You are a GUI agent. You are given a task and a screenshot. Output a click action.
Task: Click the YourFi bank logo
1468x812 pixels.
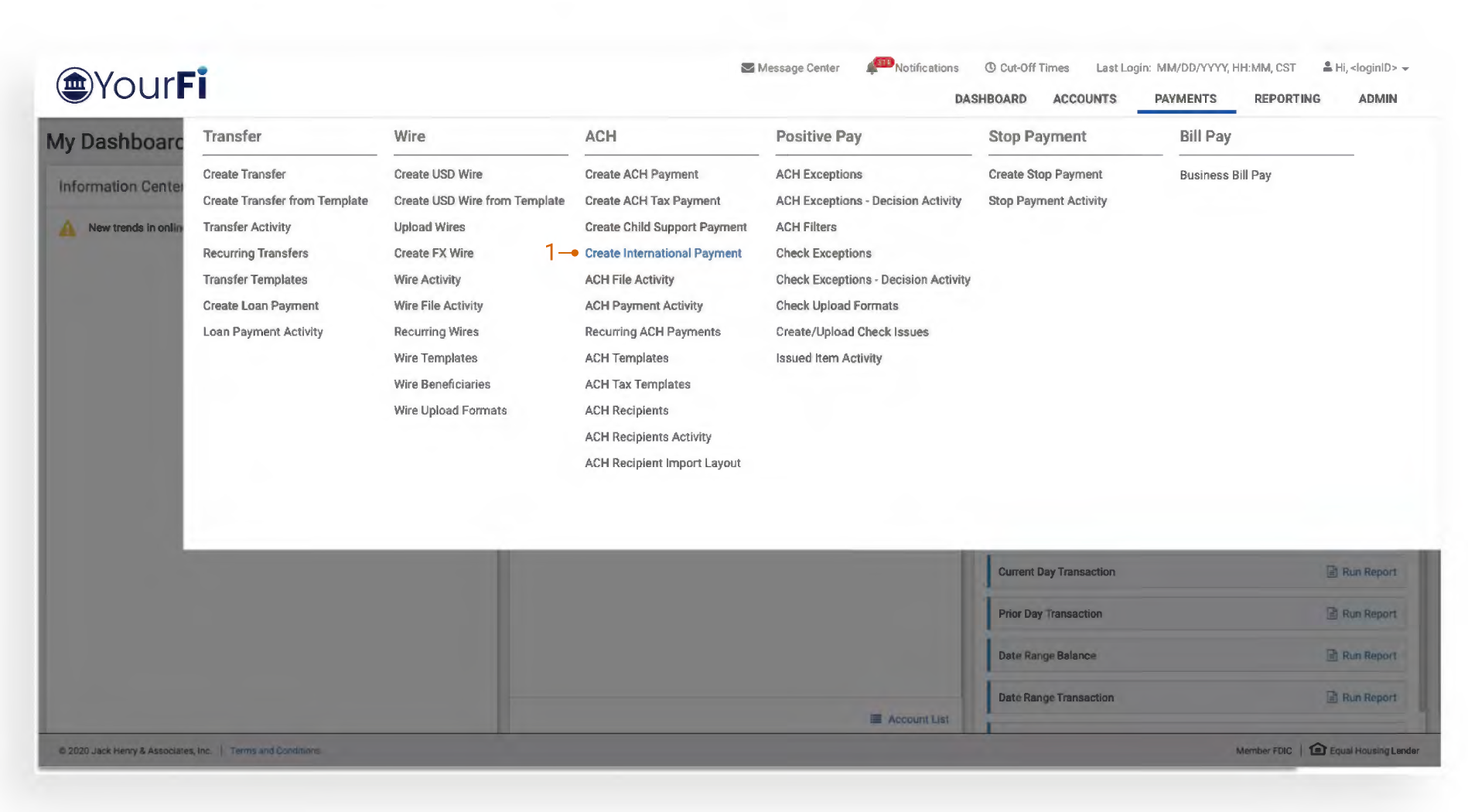(131, 84)
